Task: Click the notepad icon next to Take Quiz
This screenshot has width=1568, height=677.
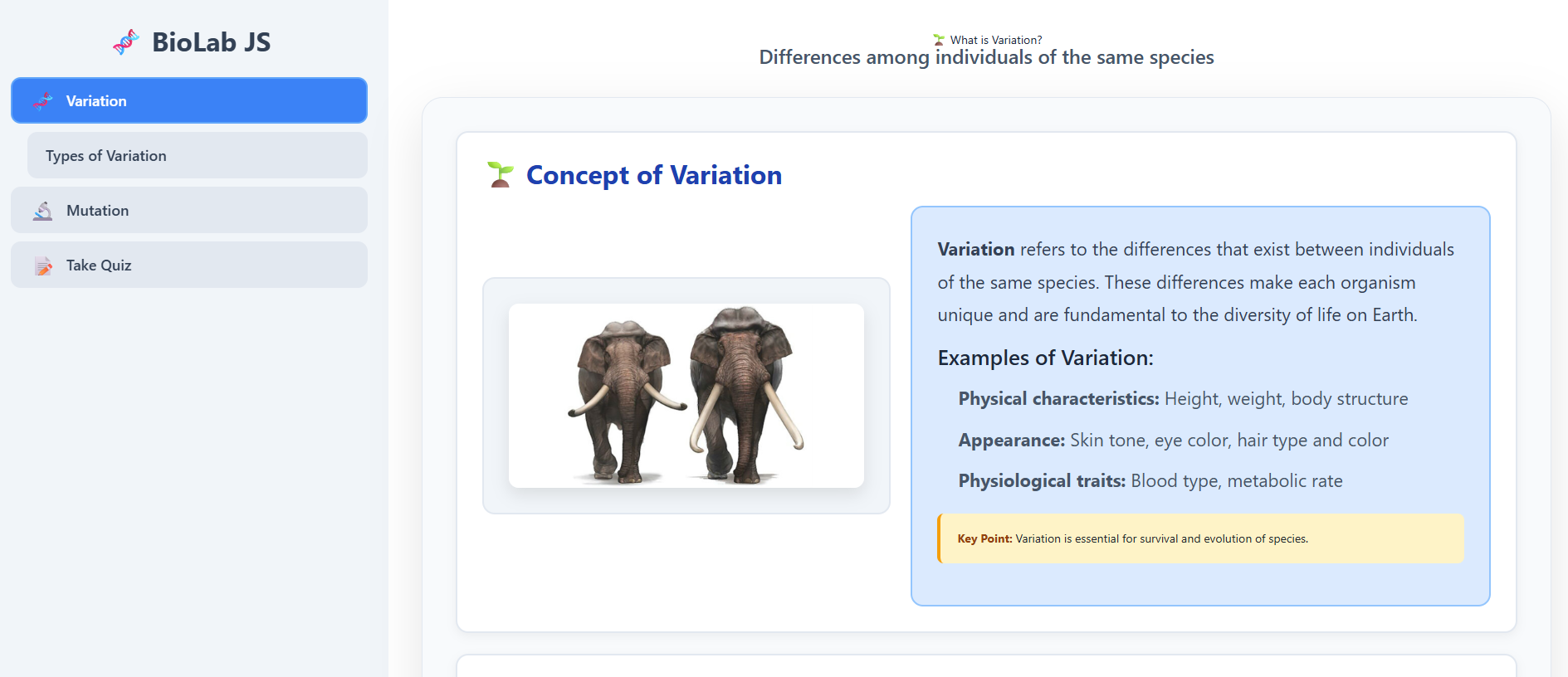Action: coord(42,265)
